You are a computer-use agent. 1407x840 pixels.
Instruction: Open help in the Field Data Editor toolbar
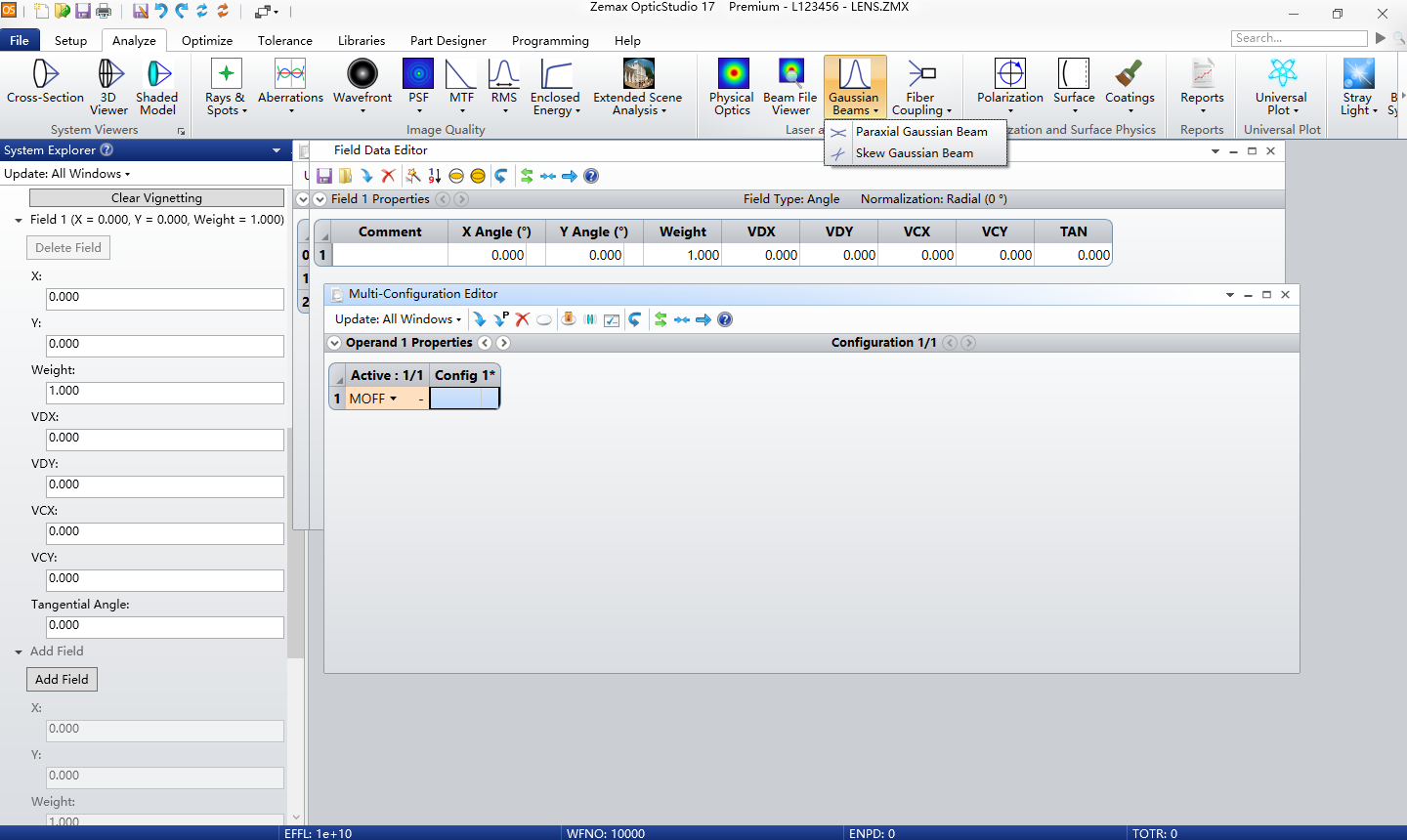point(591,176)
